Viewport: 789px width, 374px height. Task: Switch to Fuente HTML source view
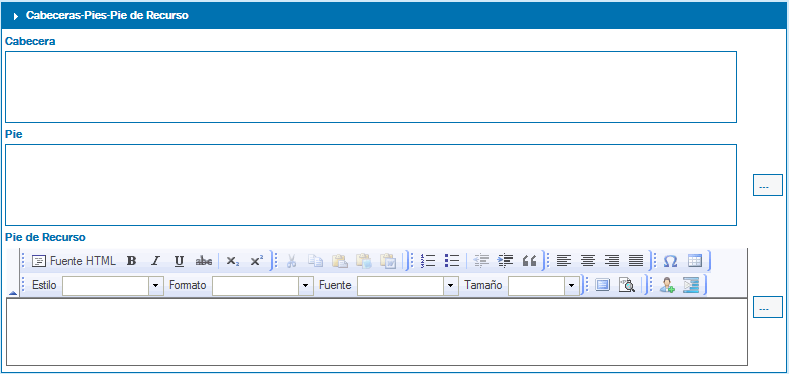point(73,261)
